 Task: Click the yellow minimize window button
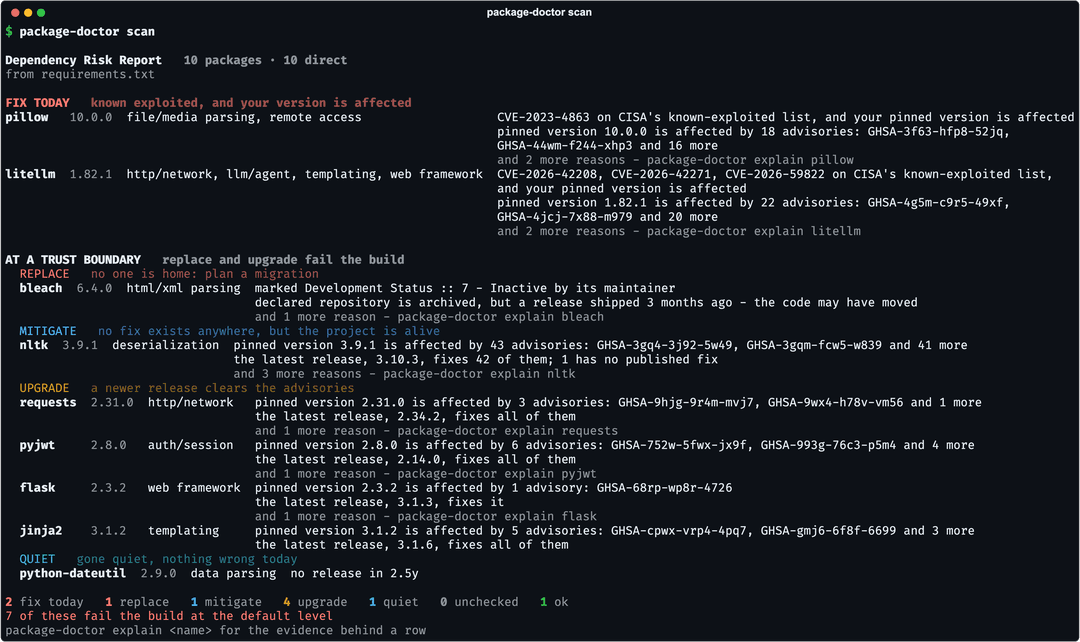click(28, 12)
